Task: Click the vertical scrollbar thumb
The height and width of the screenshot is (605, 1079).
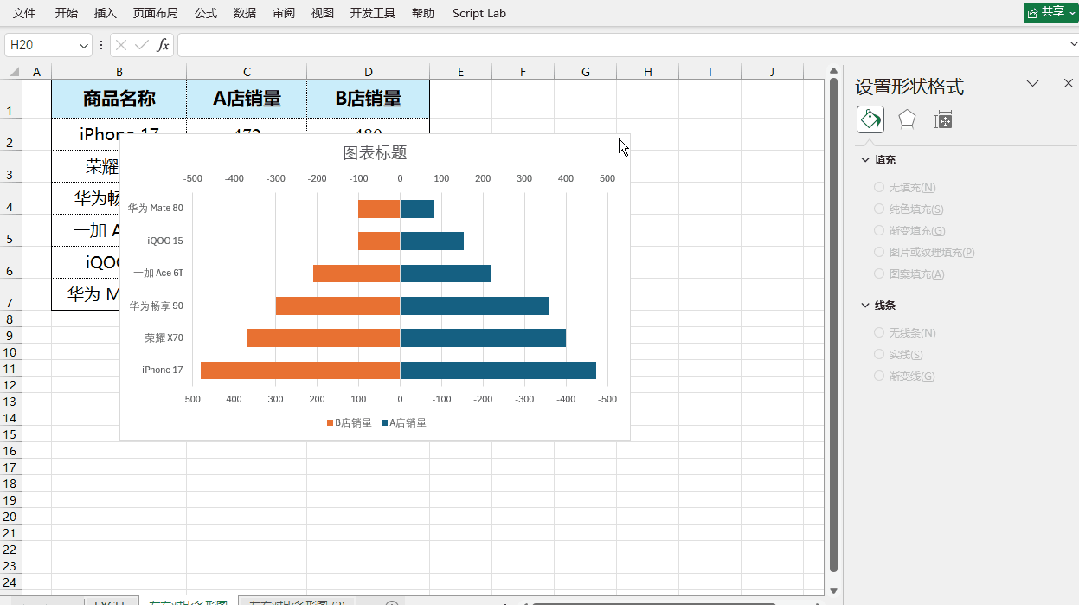Action: coord(833,326)
